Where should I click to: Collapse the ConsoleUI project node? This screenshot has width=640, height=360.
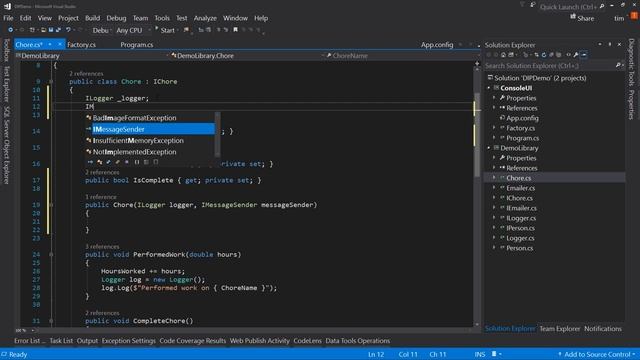tap(489, 88)
